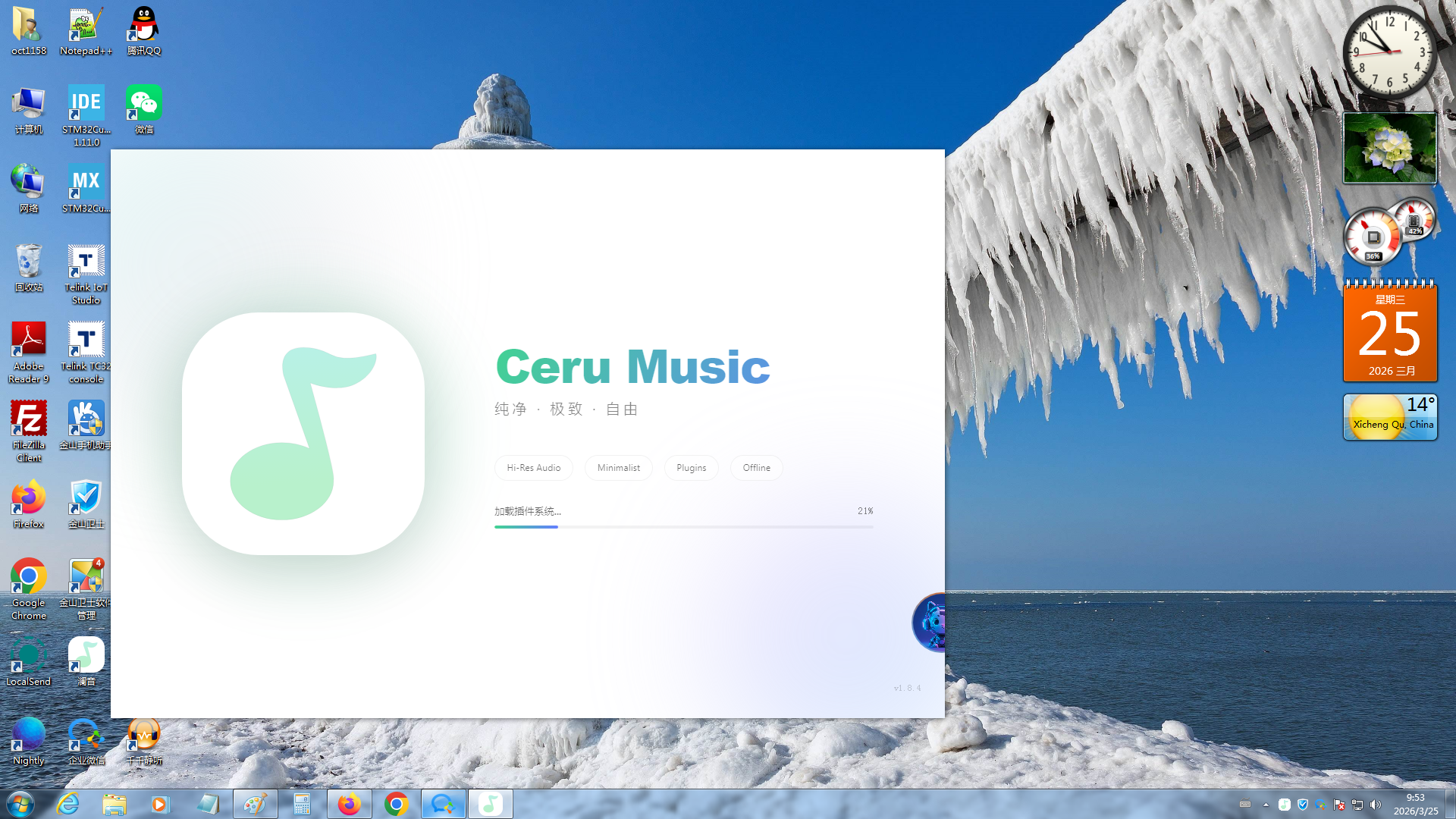
Task: Click the system volume speaker icon
Action: [x=1376, y=805]
